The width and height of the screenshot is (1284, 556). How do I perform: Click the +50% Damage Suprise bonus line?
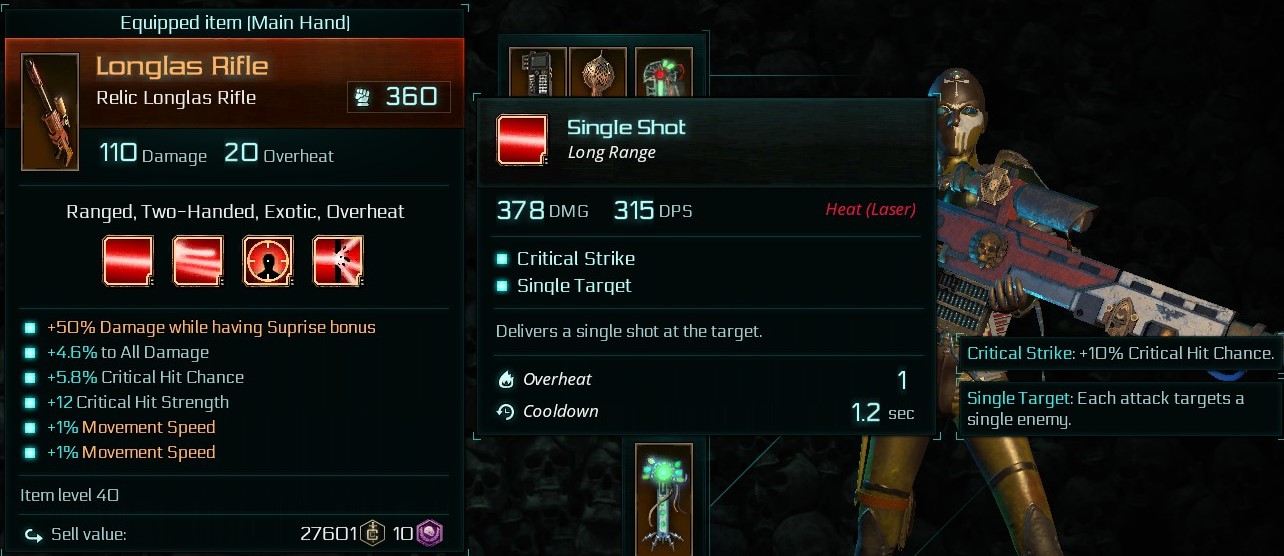point(211,327)
